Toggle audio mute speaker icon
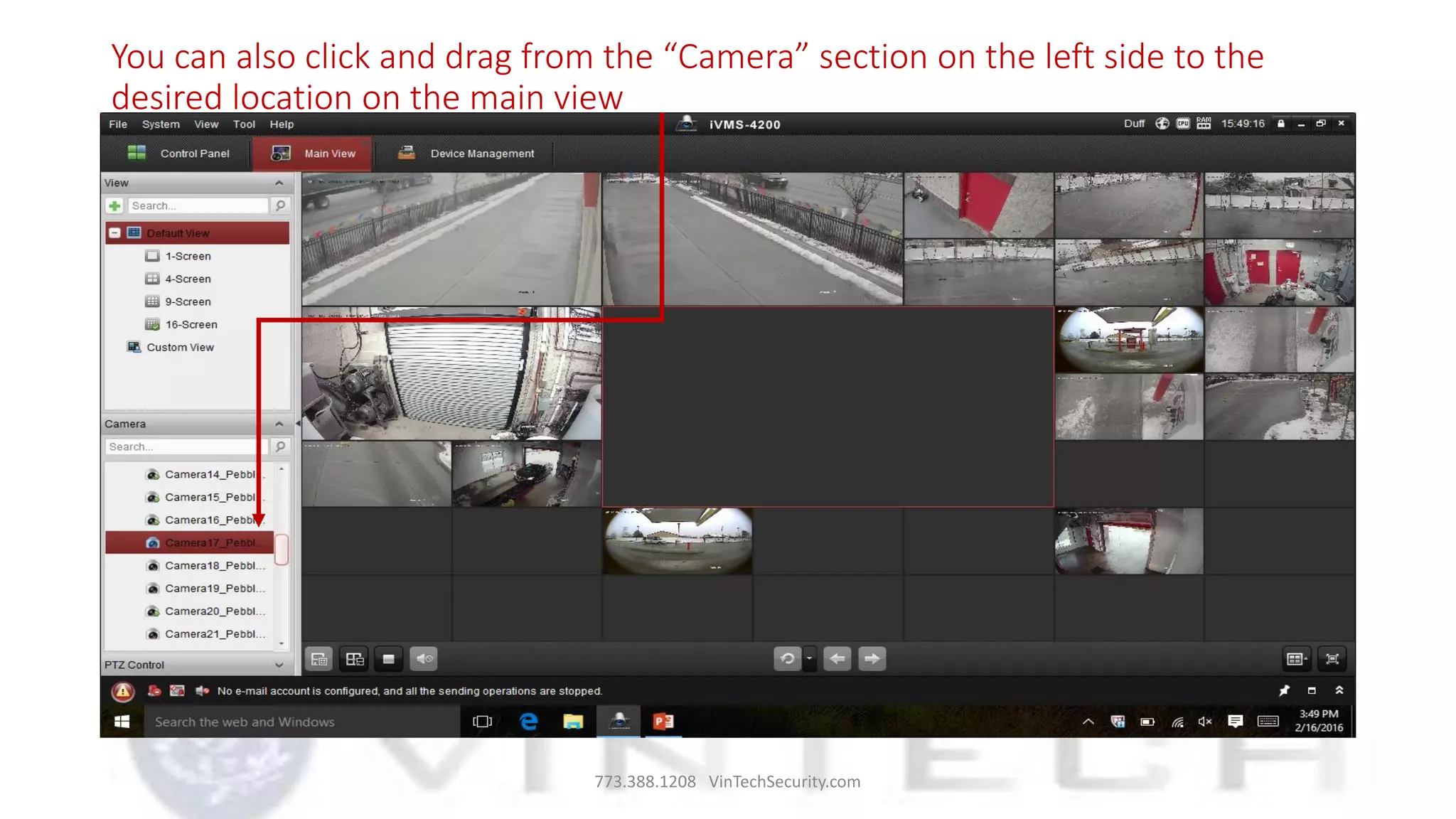 click(x=424, y=659)
